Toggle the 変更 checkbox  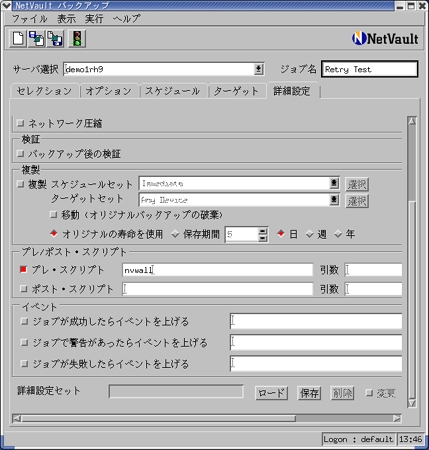tap(369, 393)
